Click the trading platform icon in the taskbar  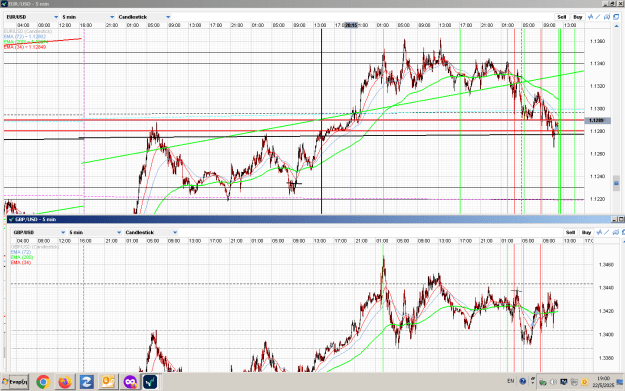coord(150,382)
